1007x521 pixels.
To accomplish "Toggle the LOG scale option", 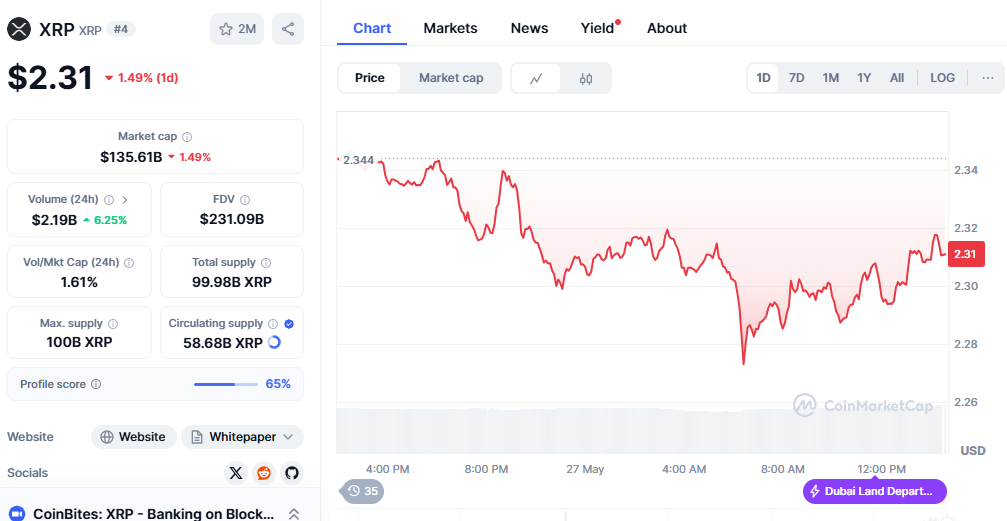I will (x=942, y=78).
